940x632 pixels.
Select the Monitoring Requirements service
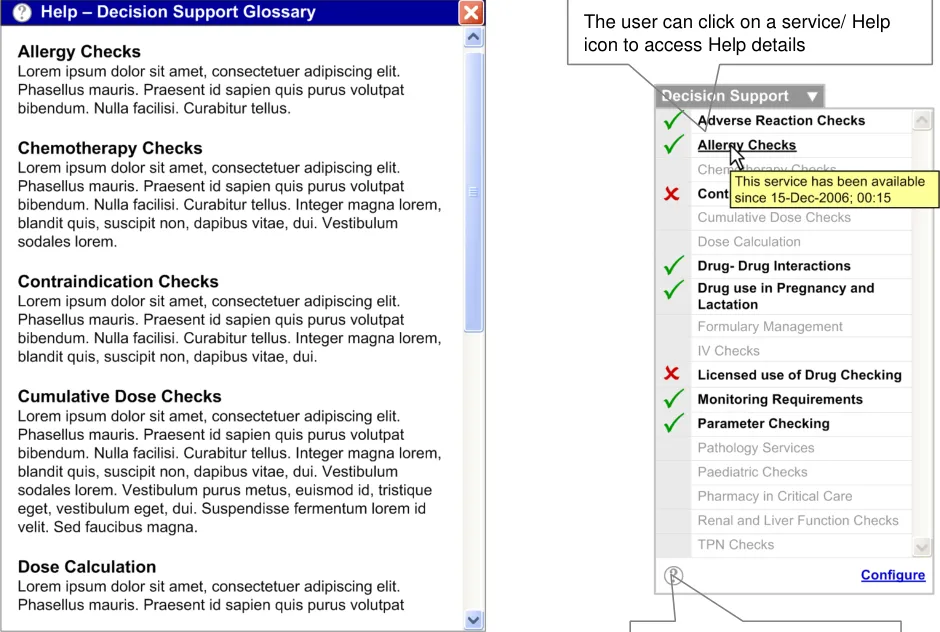coord(779,399)
